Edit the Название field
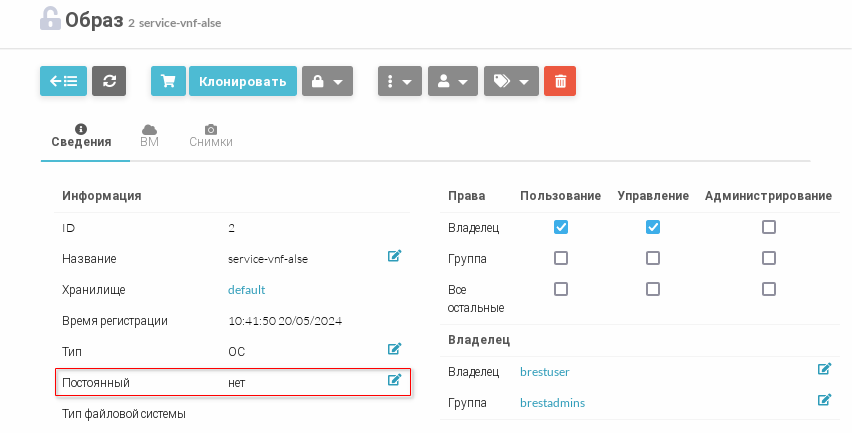 tap(394, 257)
